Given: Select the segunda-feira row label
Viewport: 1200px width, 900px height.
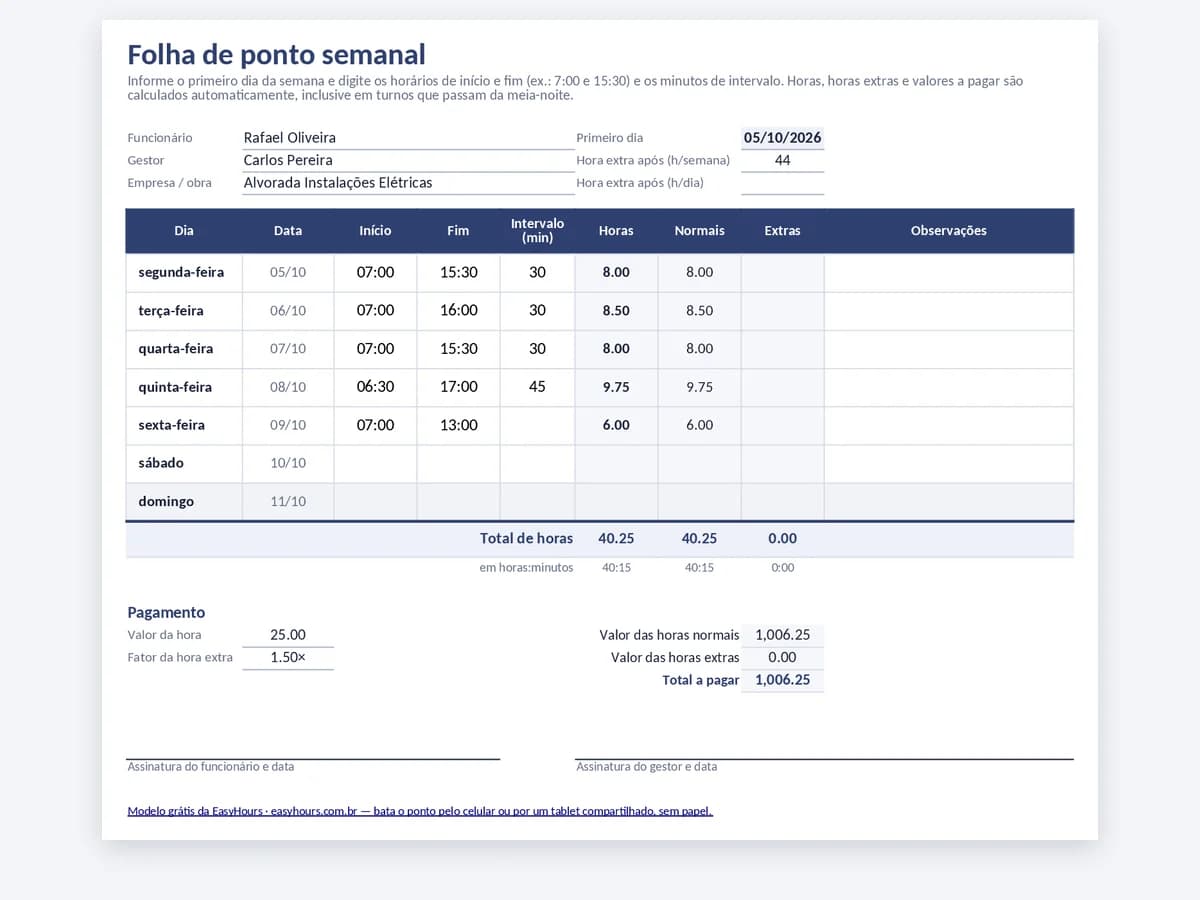Looking at the screenshot, I should click(x=184, y=272).
